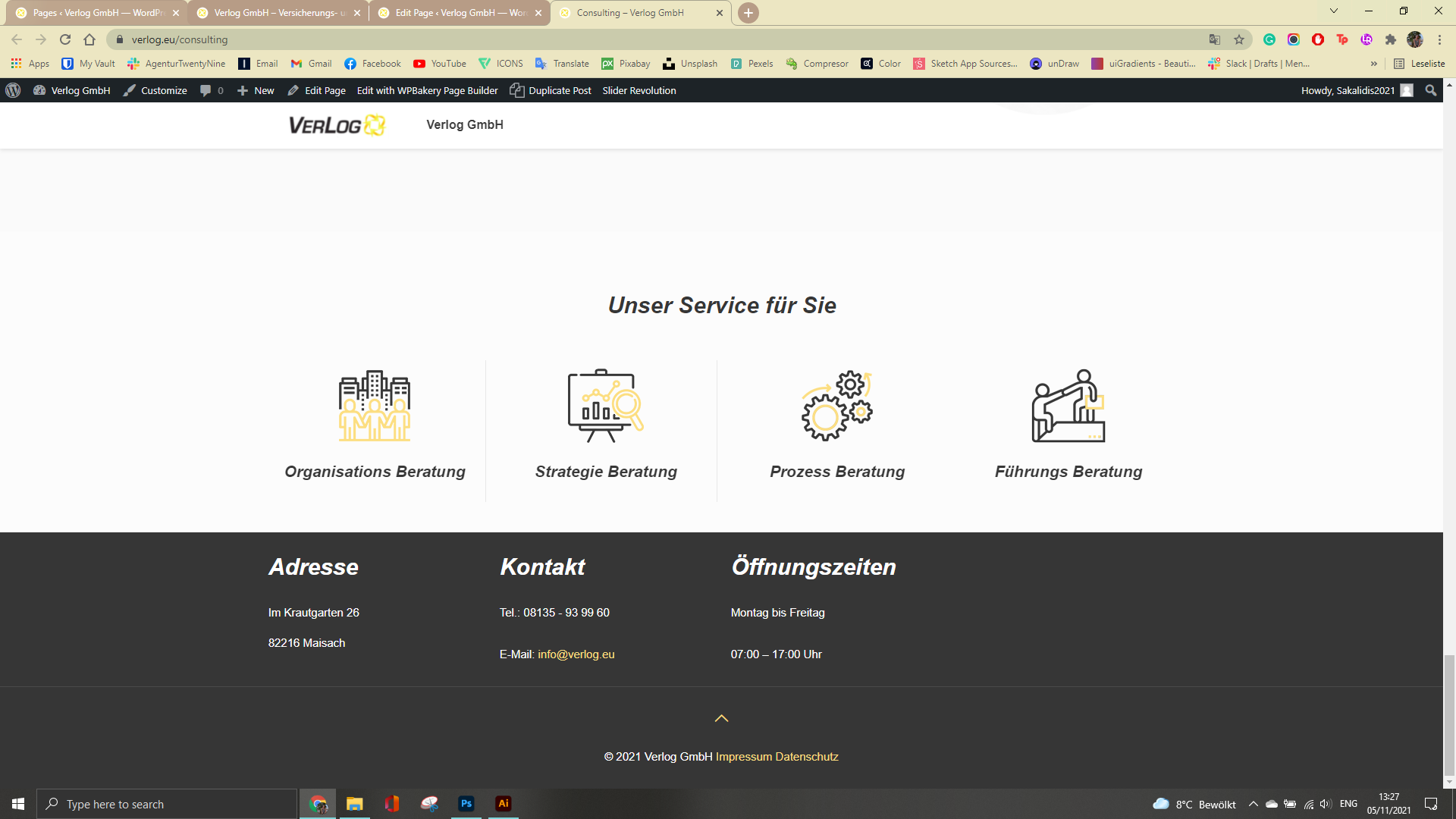
Task: Close the Consulting – Verlog GmbH tab
Action: coord(720,13)
